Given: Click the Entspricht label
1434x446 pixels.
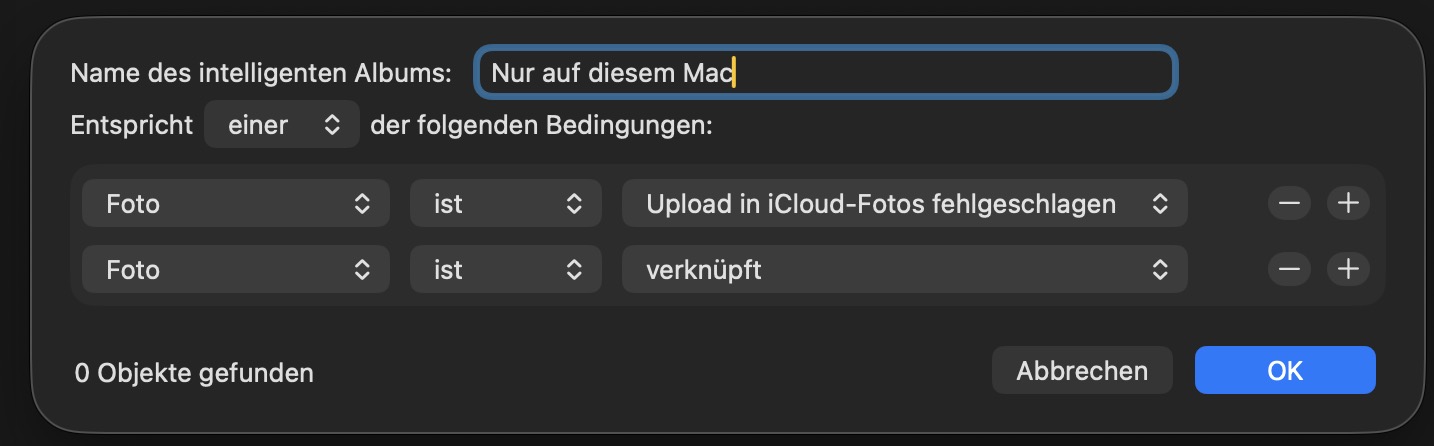Looking at the screenshot, I should click(x=131, y=126).
